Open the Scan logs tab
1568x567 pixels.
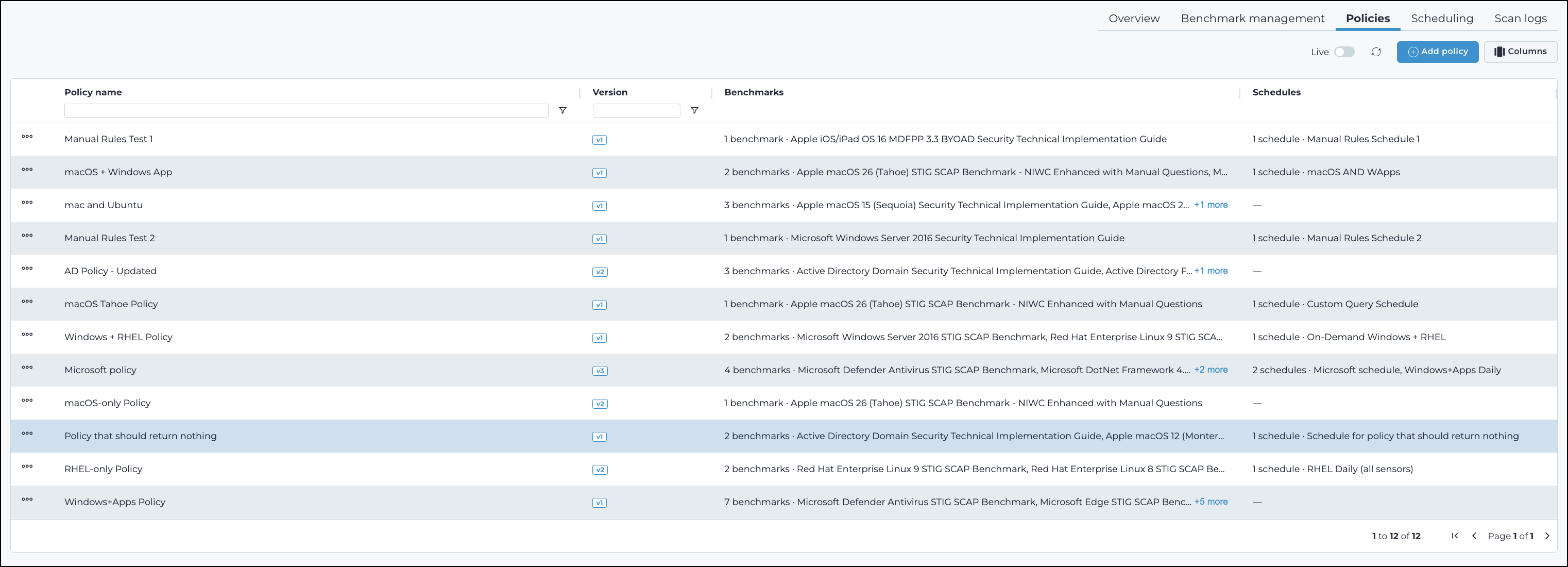(1521, 18)
